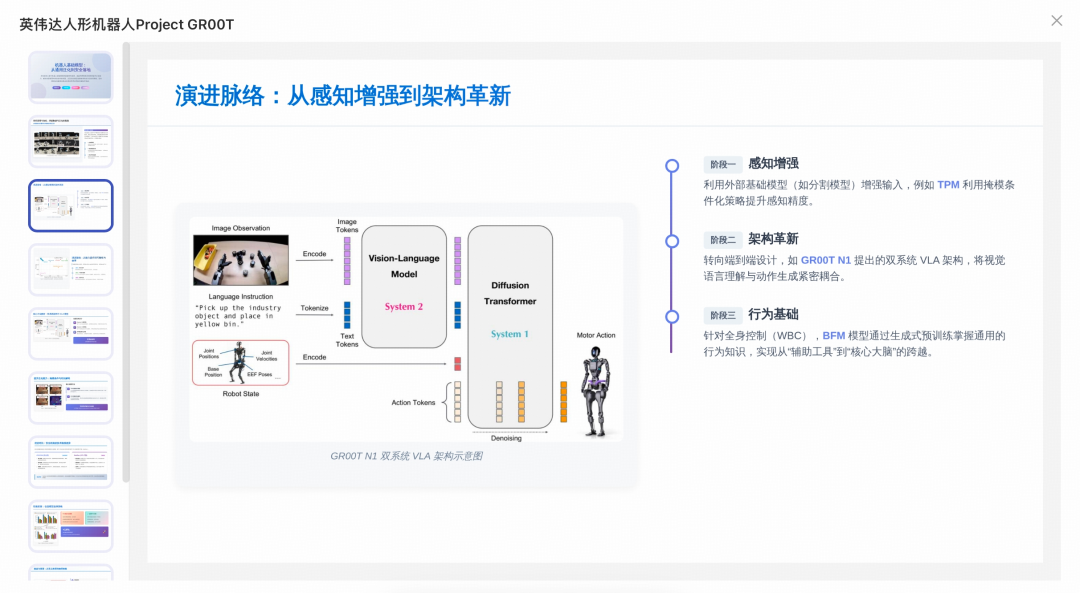This screenshot has height=593, width=1080.
Task: Click the blue BFM link text
Action: [x=833, y=335]
